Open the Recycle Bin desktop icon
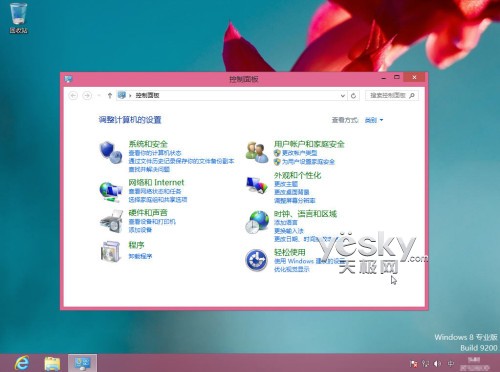 (18, 18)
